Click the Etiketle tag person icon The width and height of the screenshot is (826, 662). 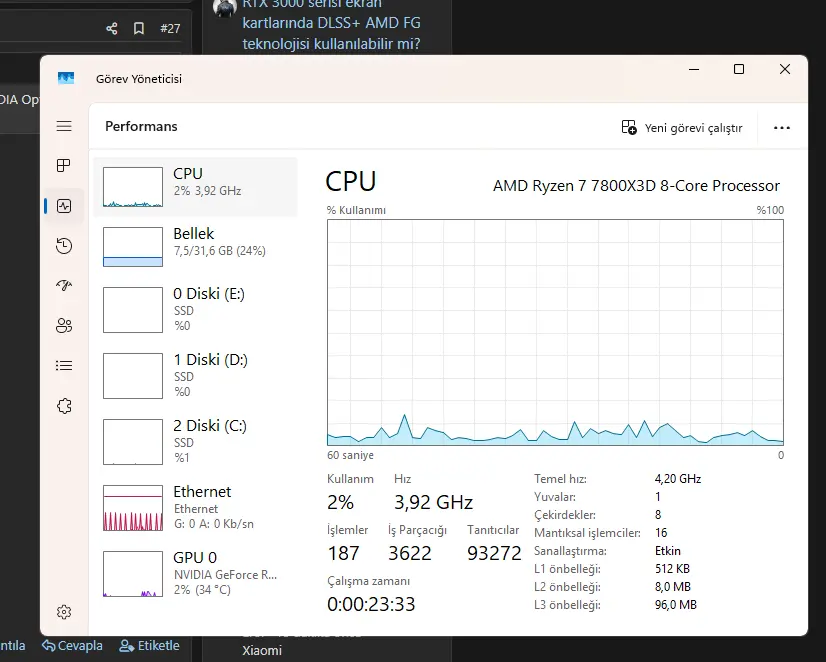(x=126, y=646)
